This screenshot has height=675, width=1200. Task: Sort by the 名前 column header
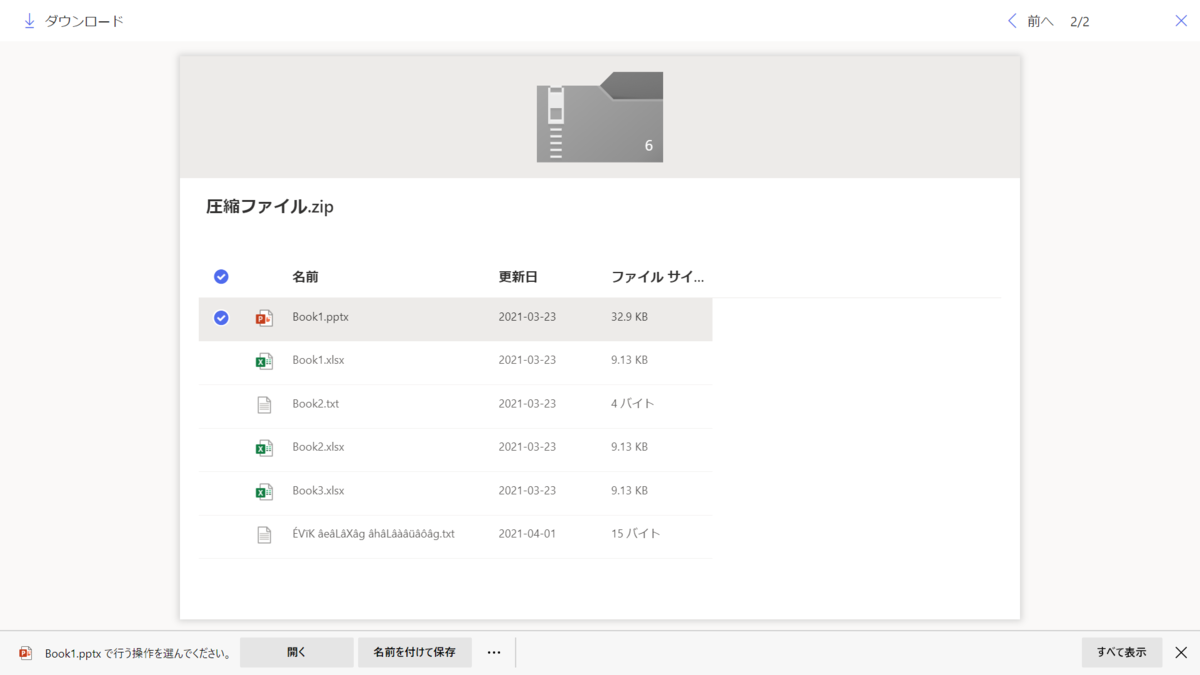click(x=305, y=277)
